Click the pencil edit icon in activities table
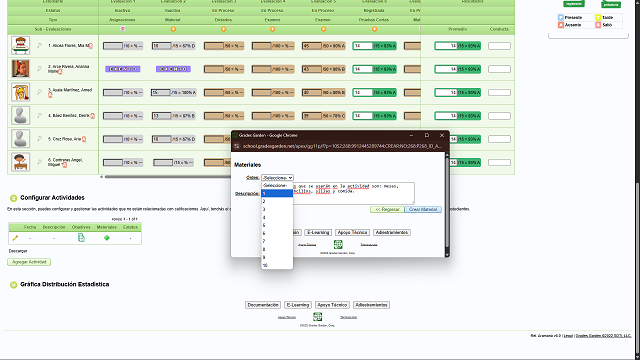Viewport: 640px width, 360px height. point(15,238)
